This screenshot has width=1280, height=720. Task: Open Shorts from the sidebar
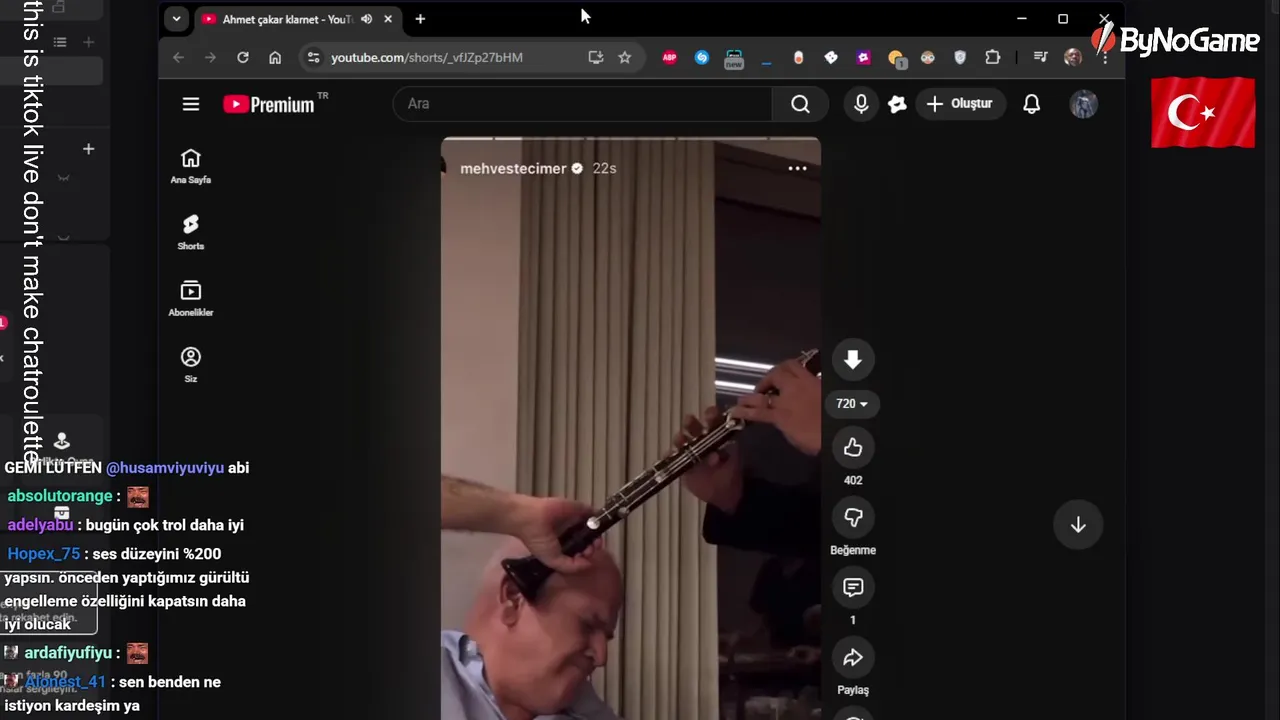pos(191,233)
